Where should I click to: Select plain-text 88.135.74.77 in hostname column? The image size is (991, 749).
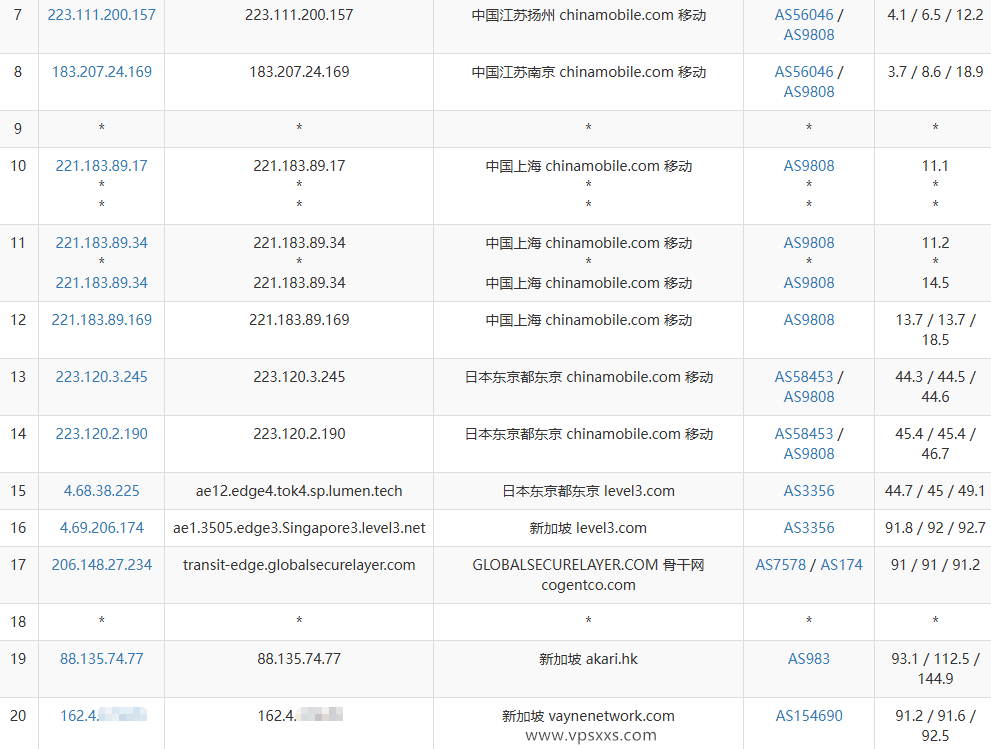[x=299, y=659]
